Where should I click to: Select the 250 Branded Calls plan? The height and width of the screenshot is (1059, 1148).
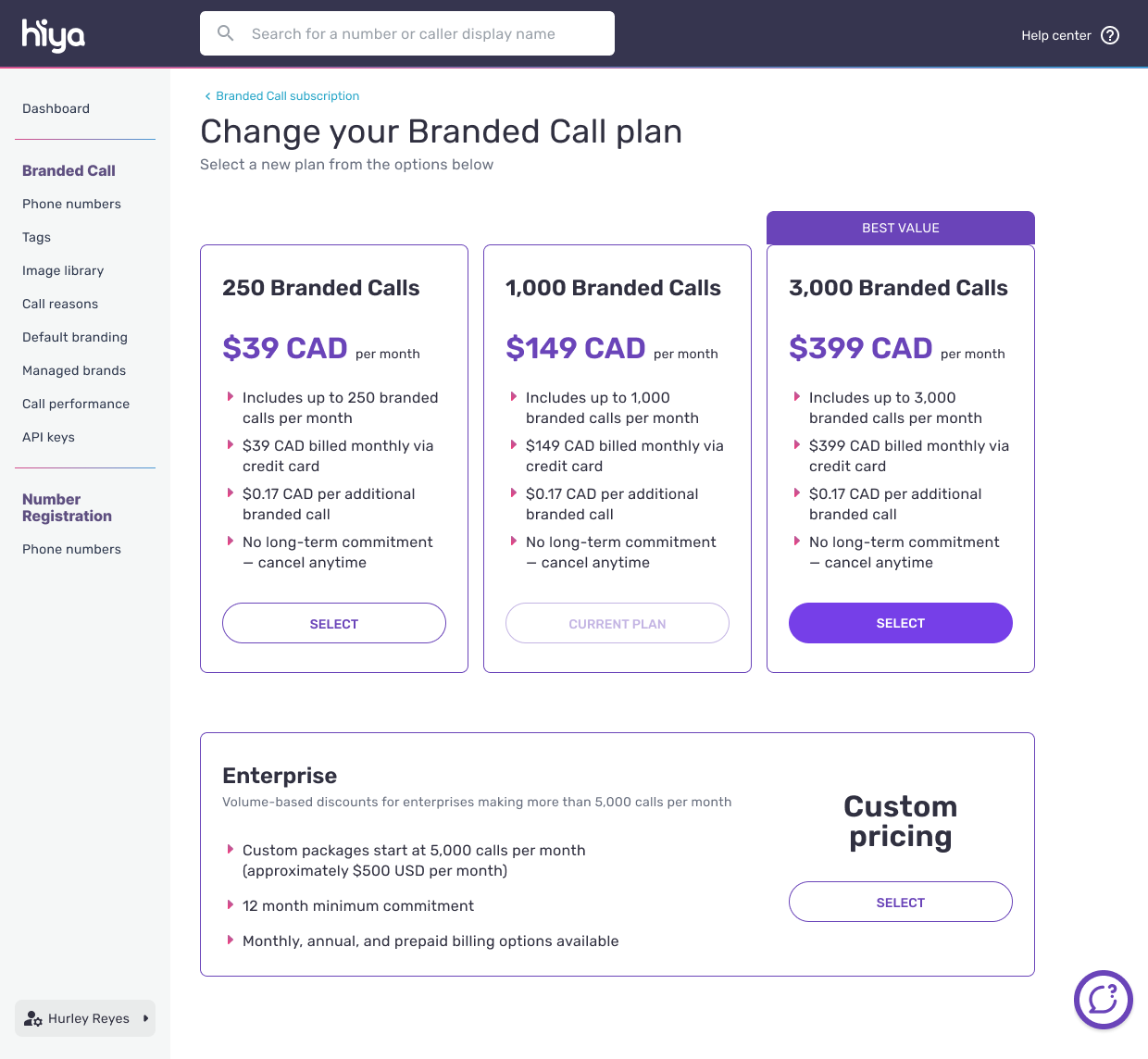pos(333,623)
